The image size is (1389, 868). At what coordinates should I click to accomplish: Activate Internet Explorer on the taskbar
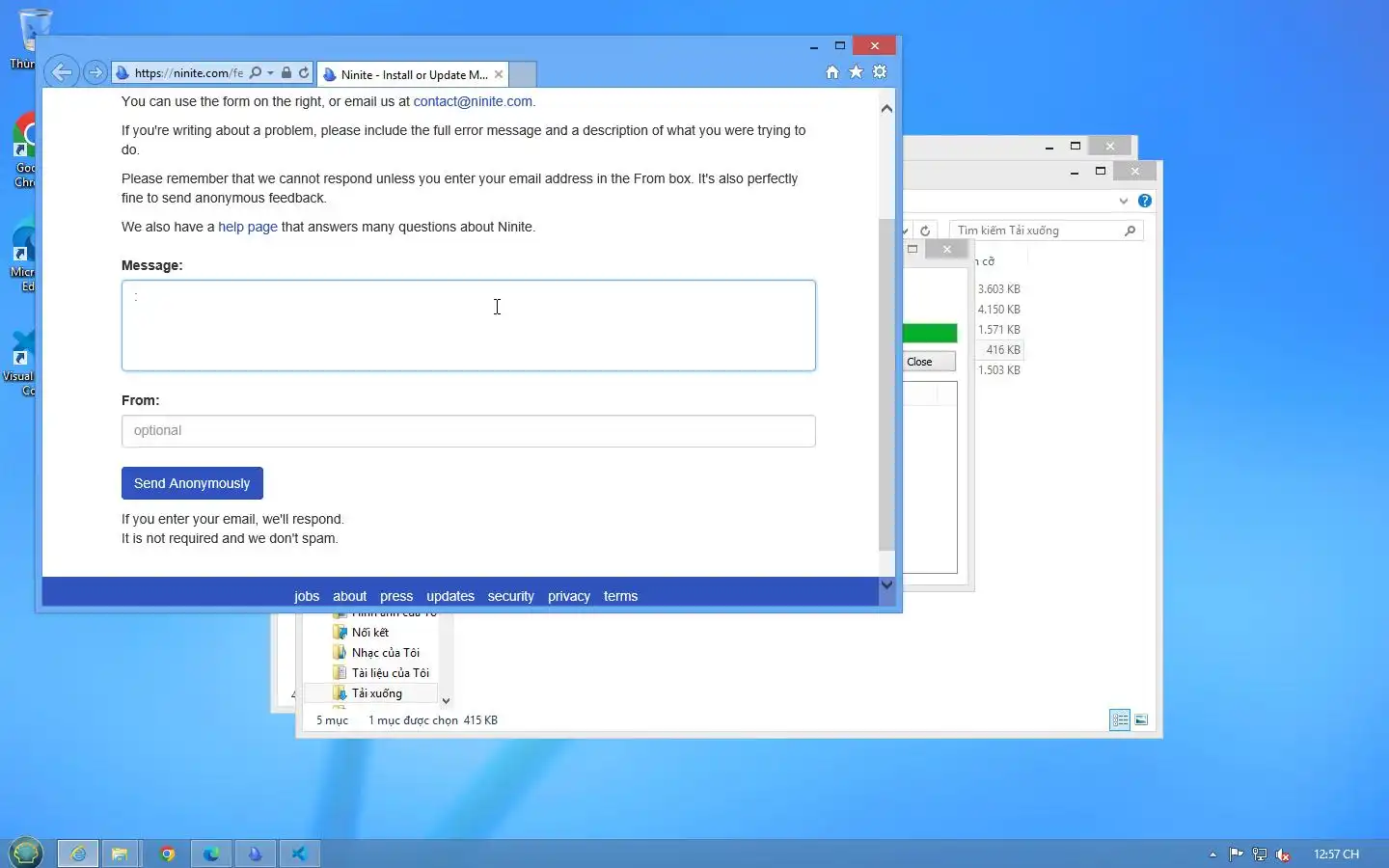(78, 854)
